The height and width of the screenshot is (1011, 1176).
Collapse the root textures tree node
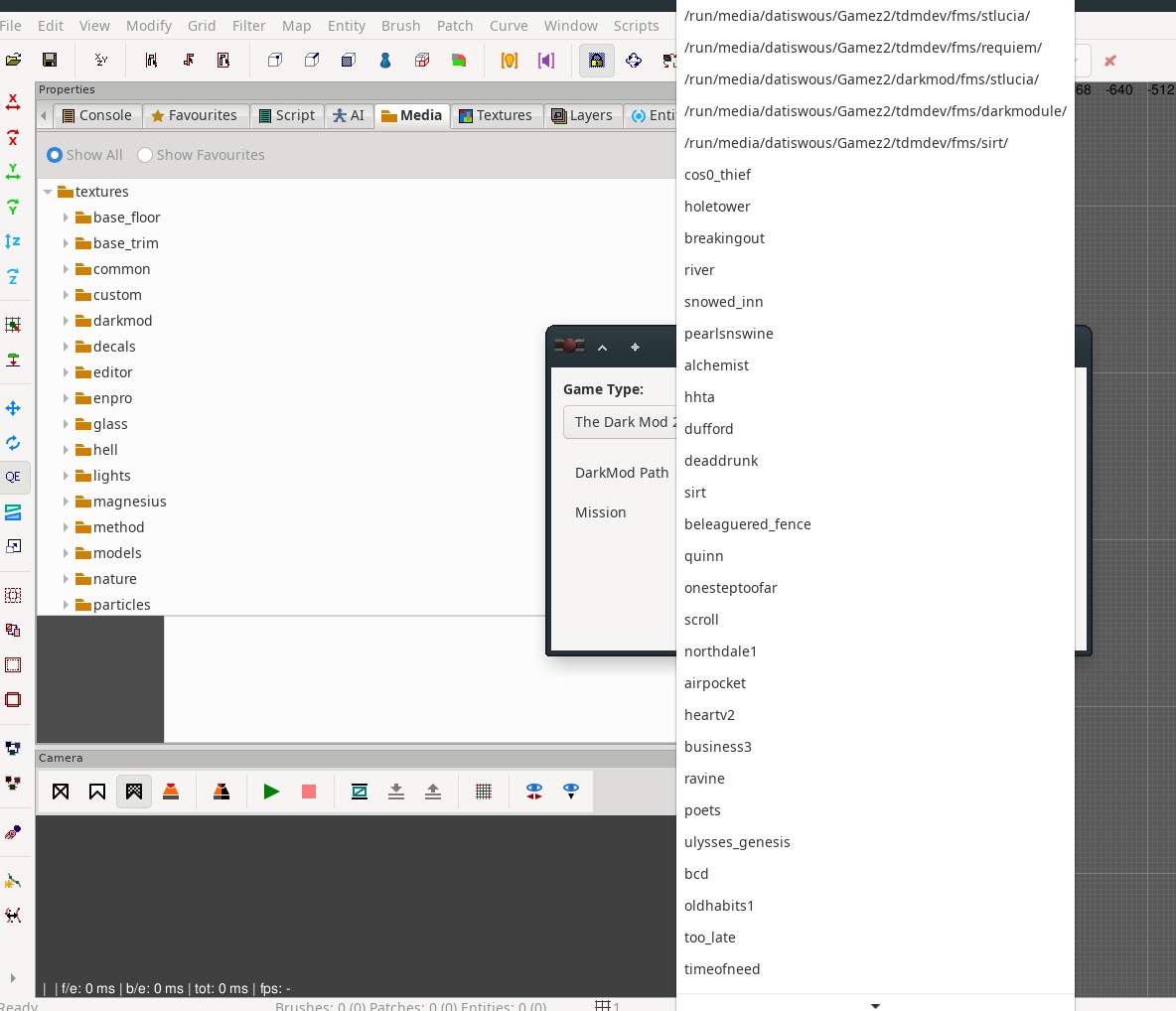[48, 192]
